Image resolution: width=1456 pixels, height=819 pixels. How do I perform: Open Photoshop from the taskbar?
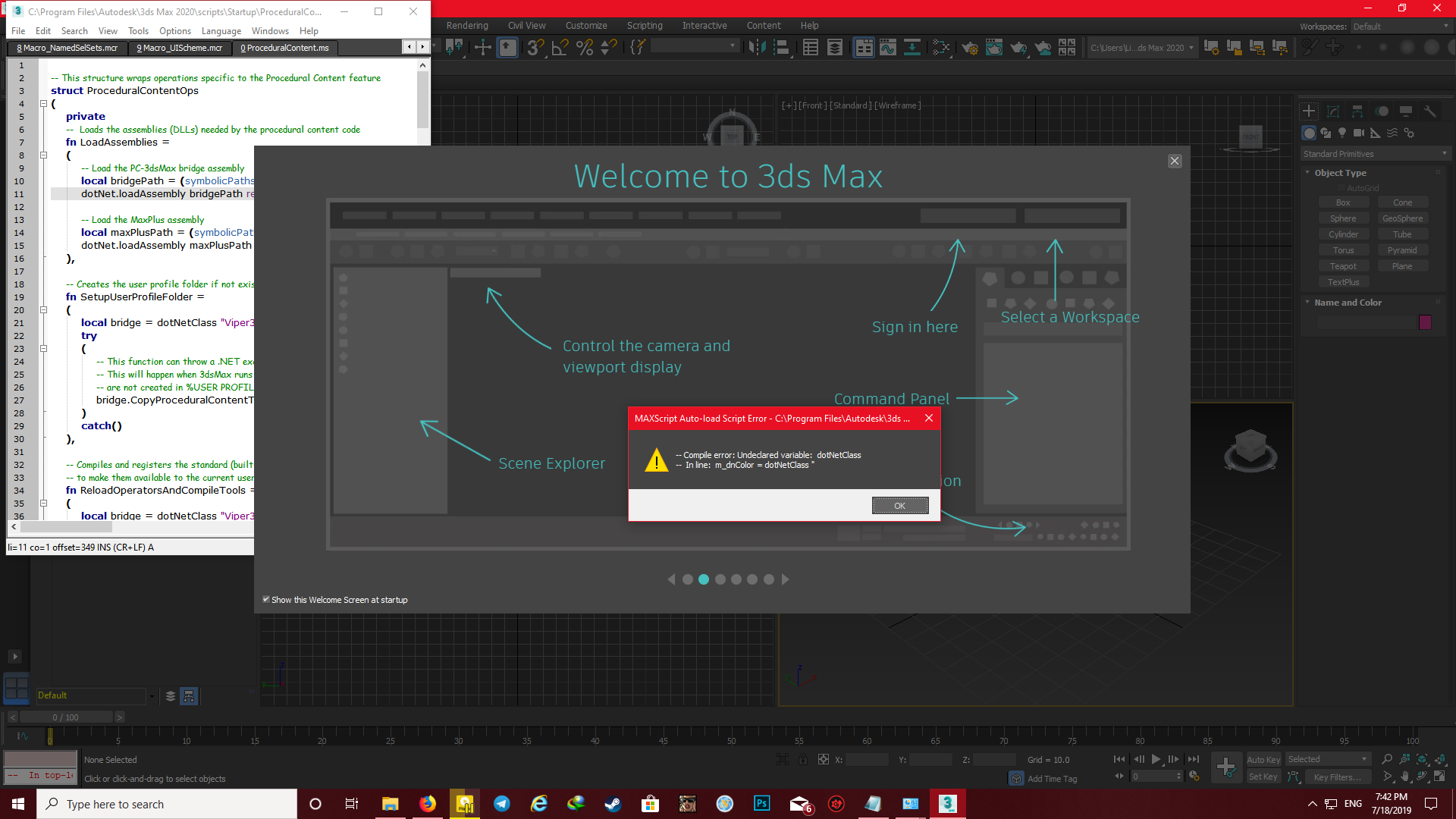tap(761, 804)
